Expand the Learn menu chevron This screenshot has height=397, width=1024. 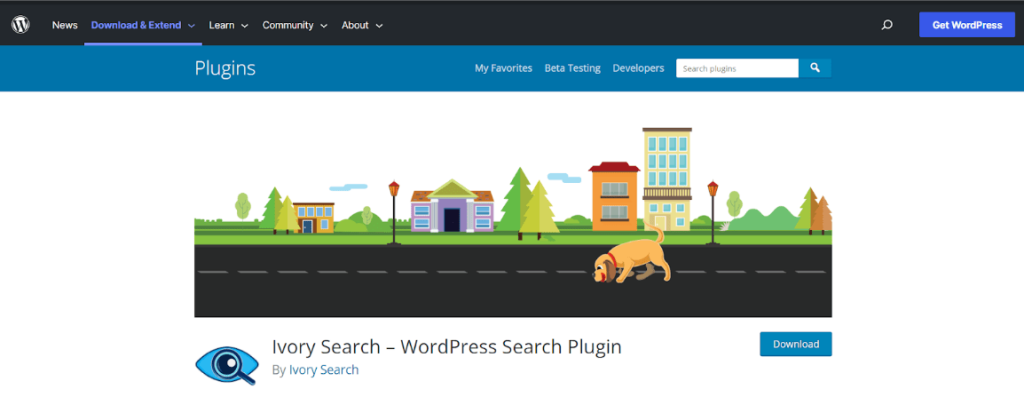(x=244, y=26)
